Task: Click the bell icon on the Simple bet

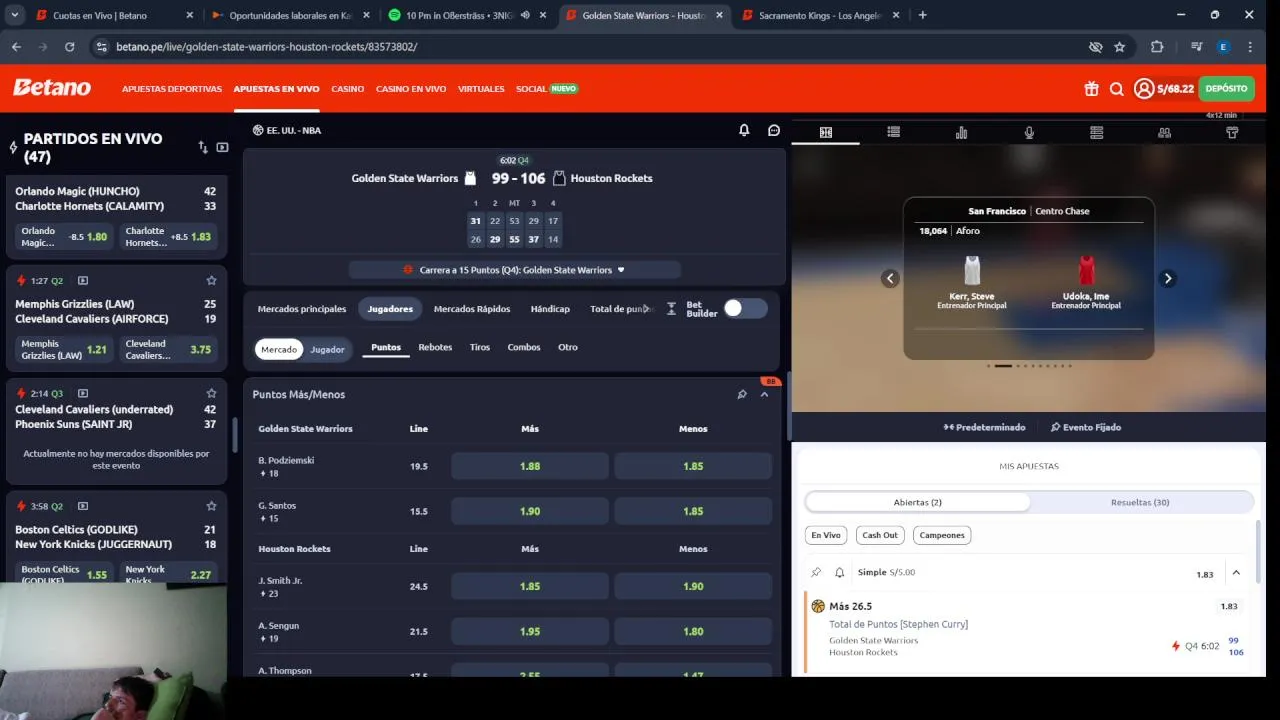Action: (840, 572)
